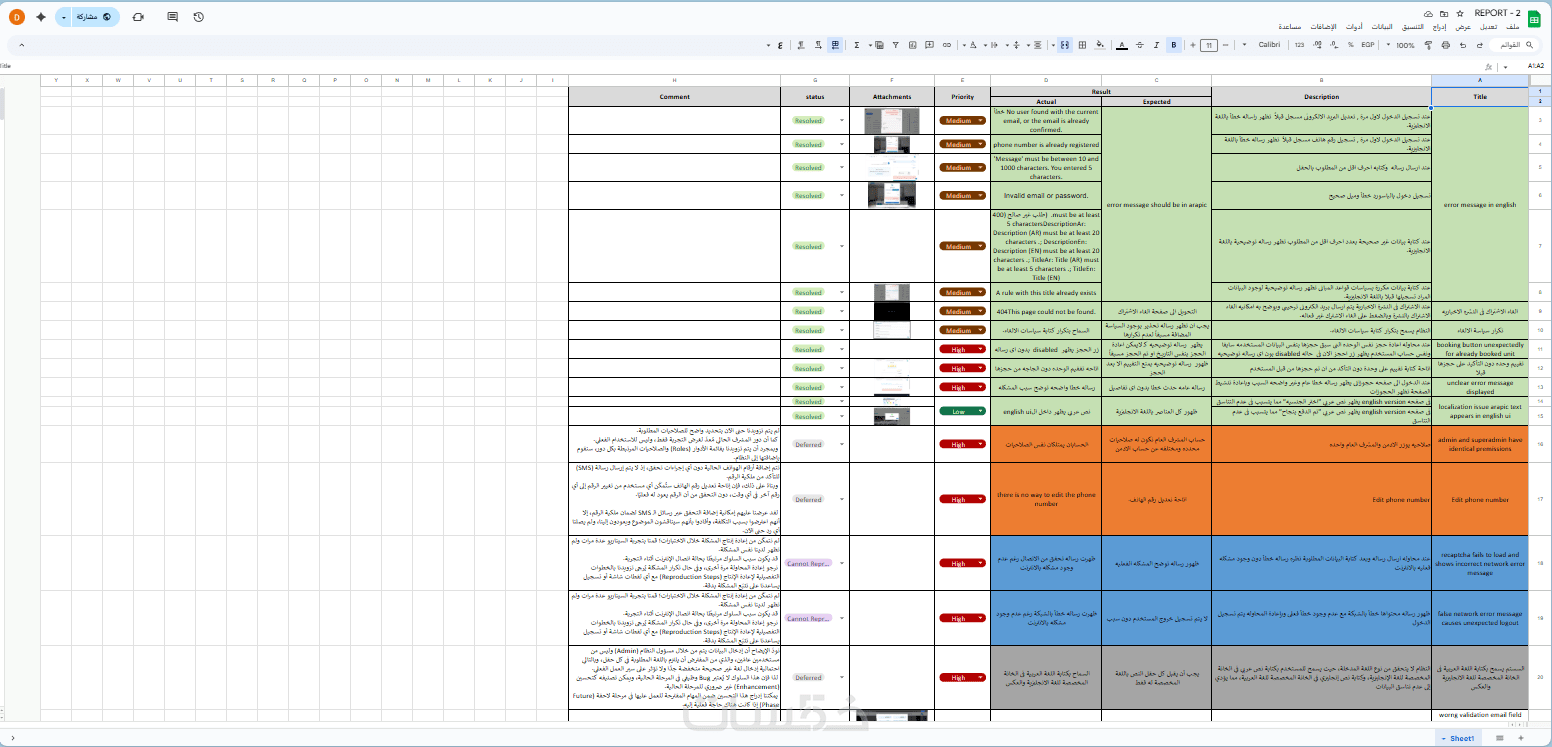
Task: Insert a chart from the toolbar
Action: [x=912, y=45]
